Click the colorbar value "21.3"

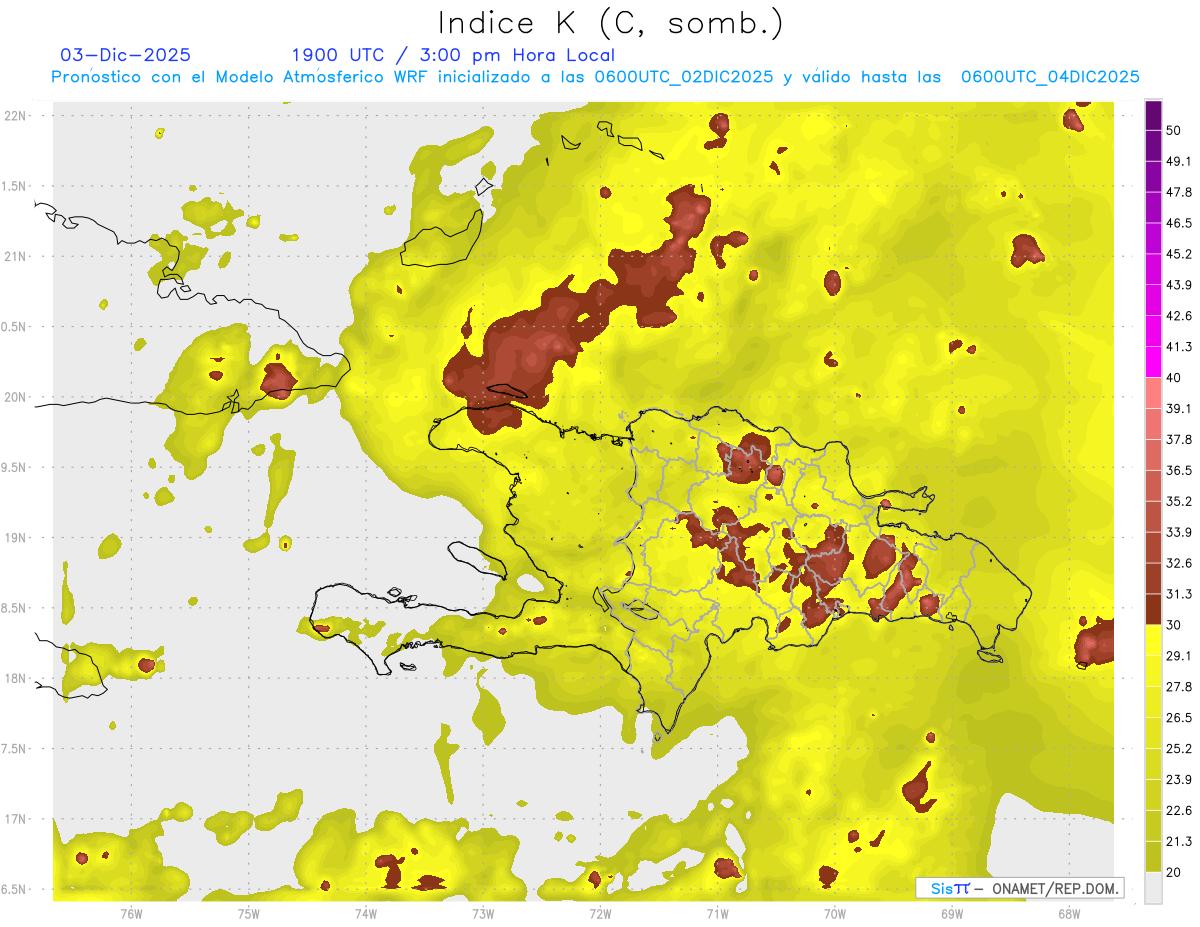pyautogui.click(x=1179, y=842)
